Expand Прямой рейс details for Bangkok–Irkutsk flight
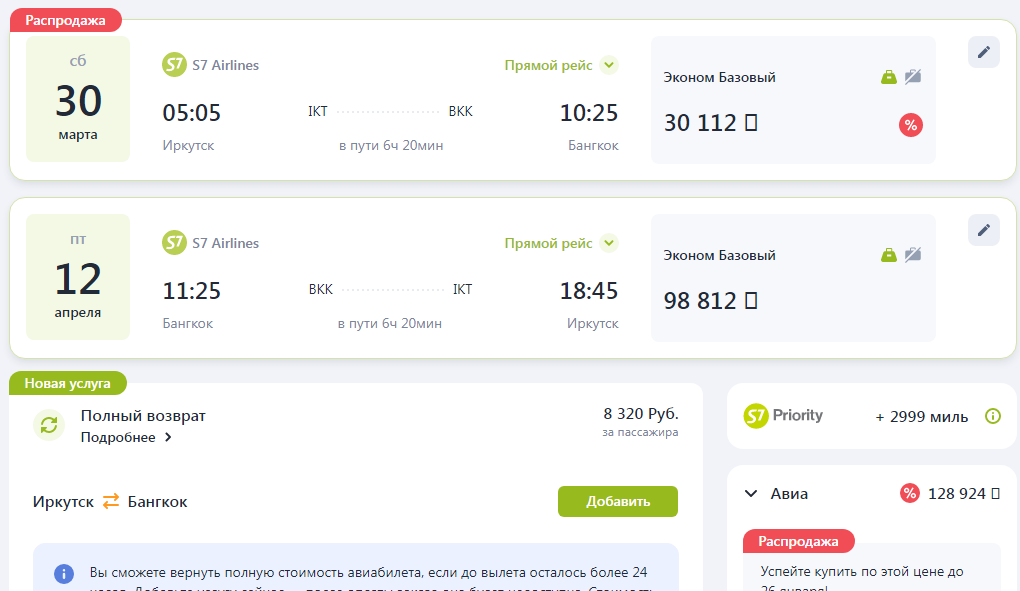1020x591 pixels. click(x=609, y=243)
